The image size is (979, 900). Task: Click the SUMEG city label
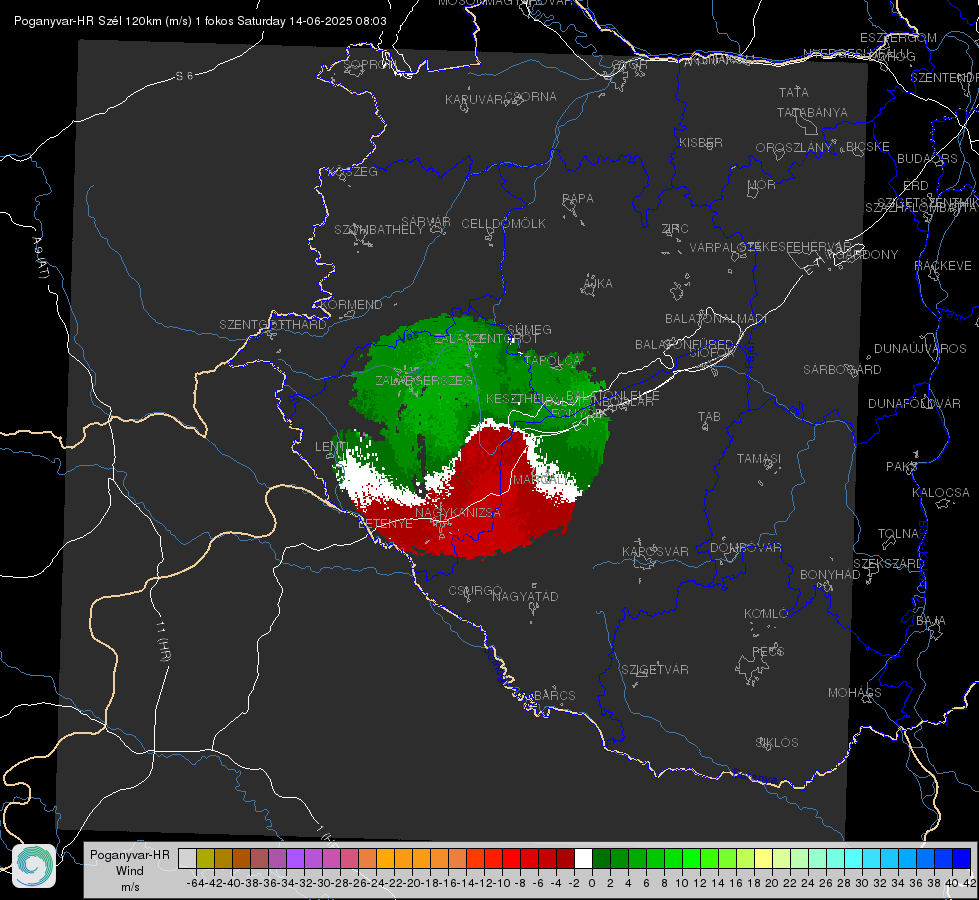[x=529, y=330]
